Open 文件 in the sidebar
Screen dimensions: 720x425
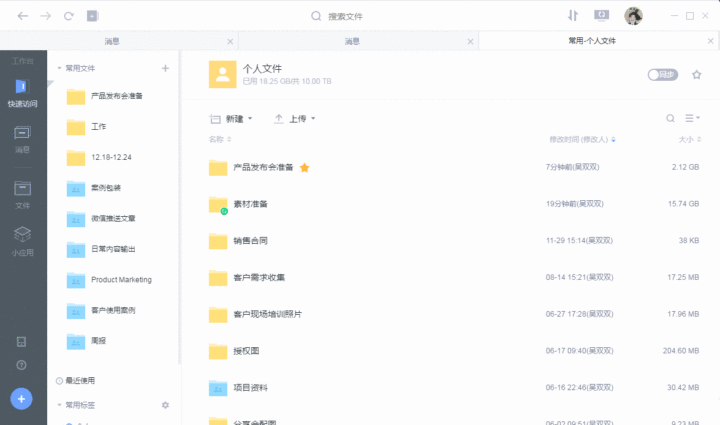[22, 195]
